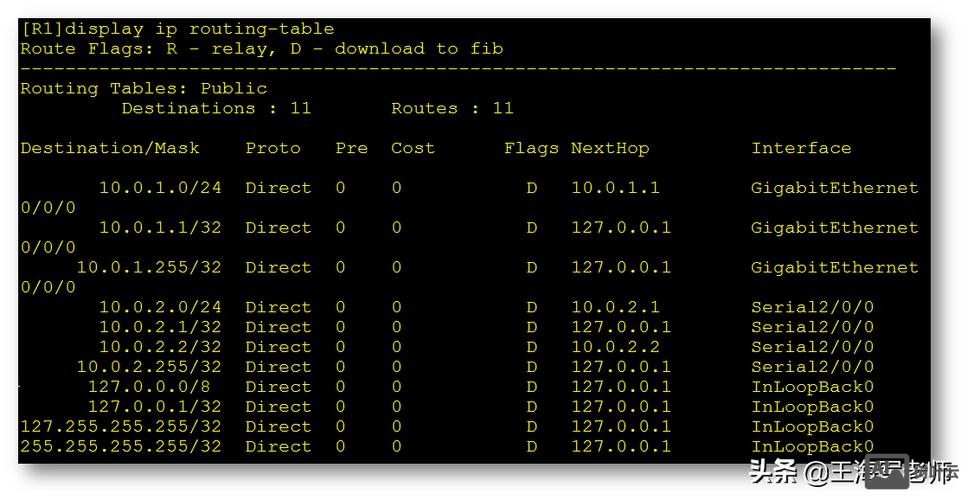
Task: Click the NextHop column header
Action: [610, 148]
